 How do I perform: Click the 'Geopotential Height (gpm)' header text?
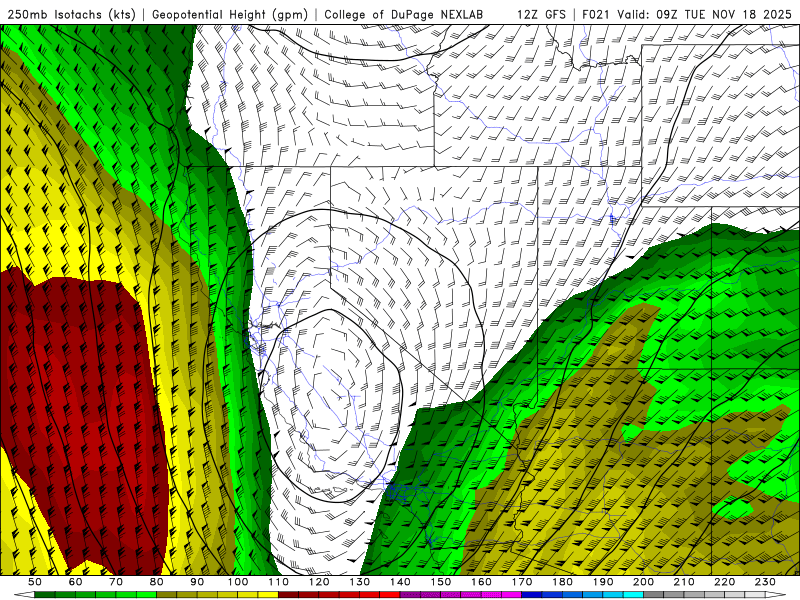pyautogui.click(x=230, y=14)
